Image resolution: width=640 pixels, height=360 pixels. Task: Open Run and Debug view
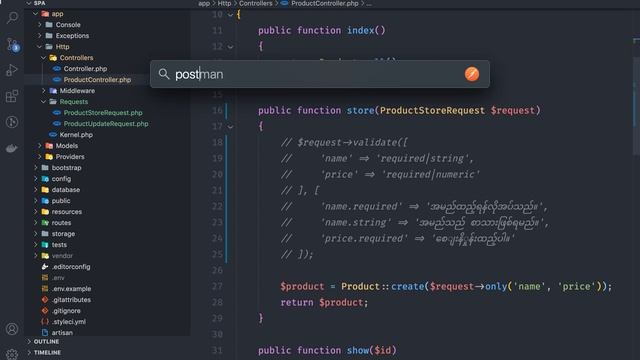point(12,71)
